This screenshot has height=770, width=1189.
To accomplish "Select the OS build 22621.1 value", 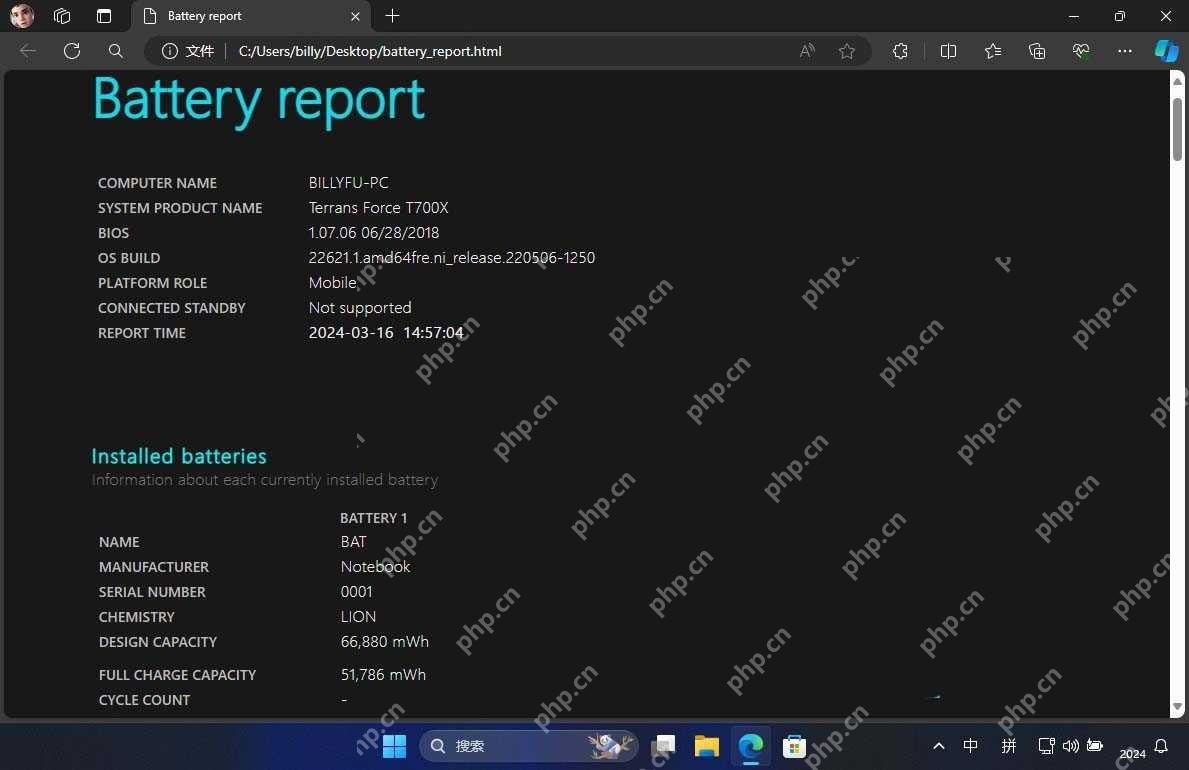I will 451,258.
